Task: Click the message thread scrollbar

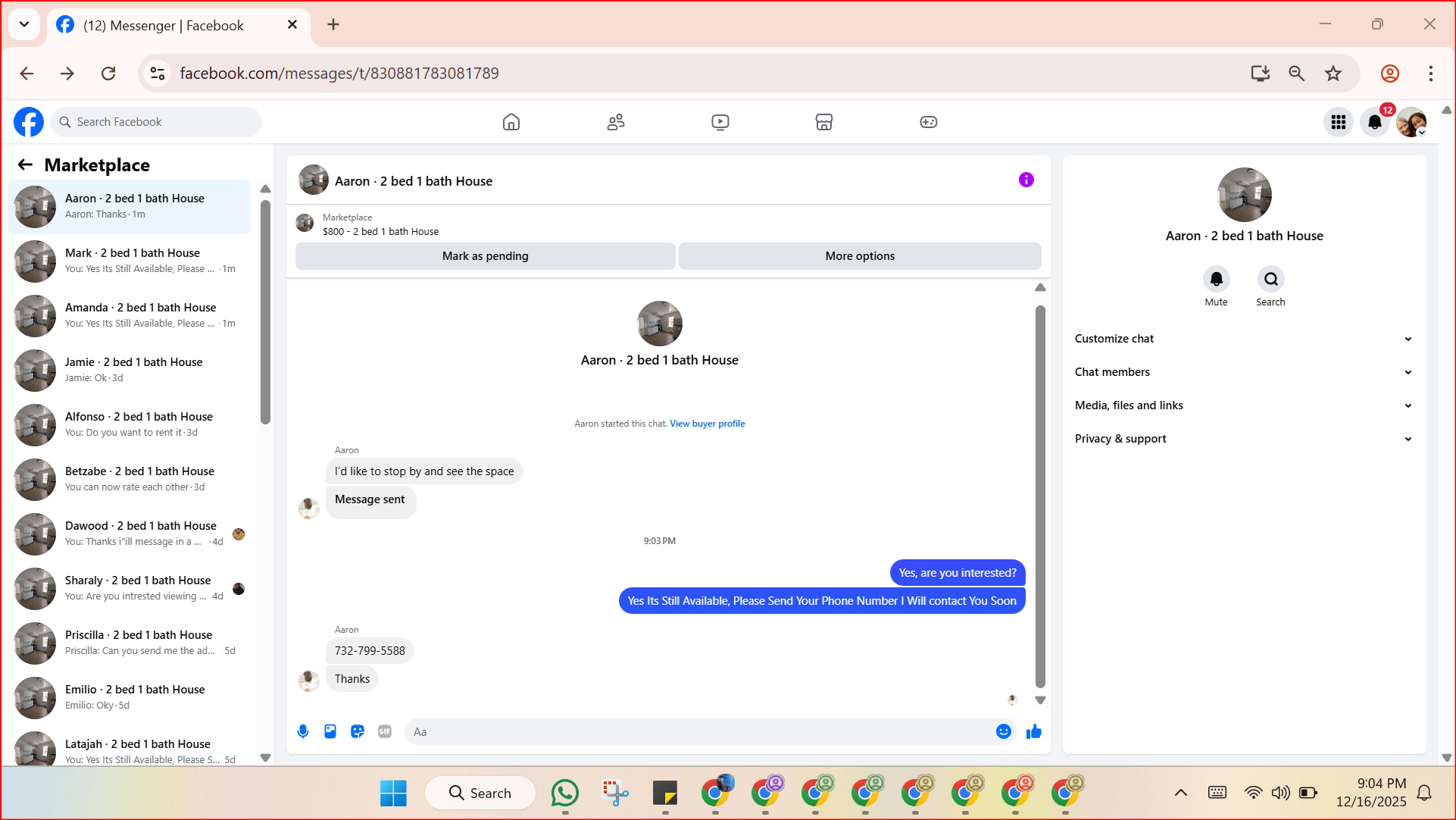Action: point(1040,496)
